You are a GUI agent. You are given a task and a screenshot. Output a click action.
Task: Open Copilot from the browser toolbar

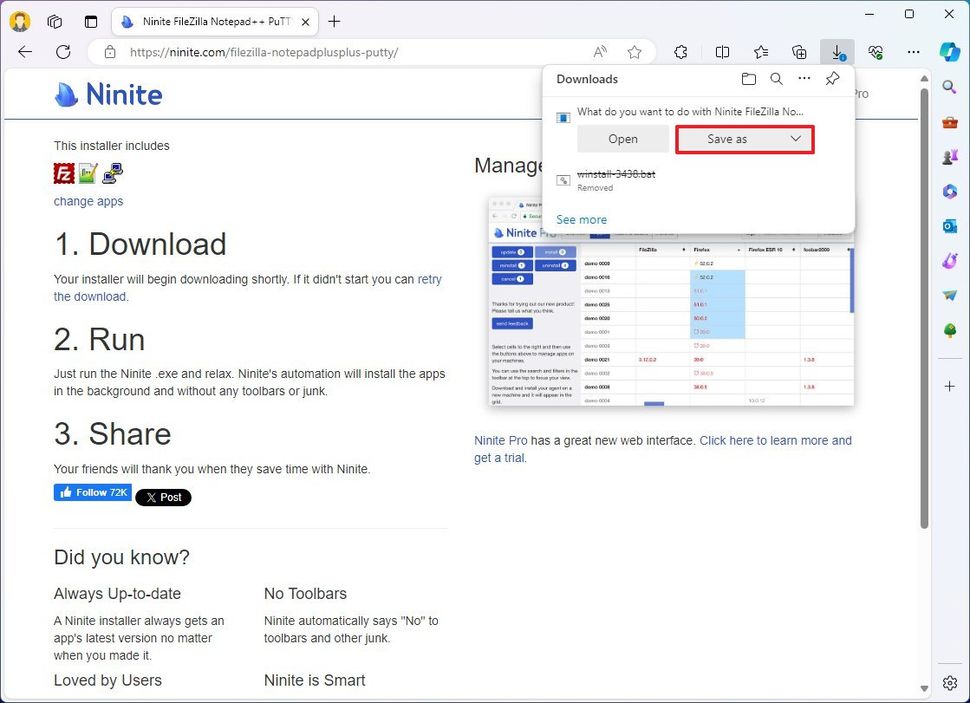(x=948, y=52)
